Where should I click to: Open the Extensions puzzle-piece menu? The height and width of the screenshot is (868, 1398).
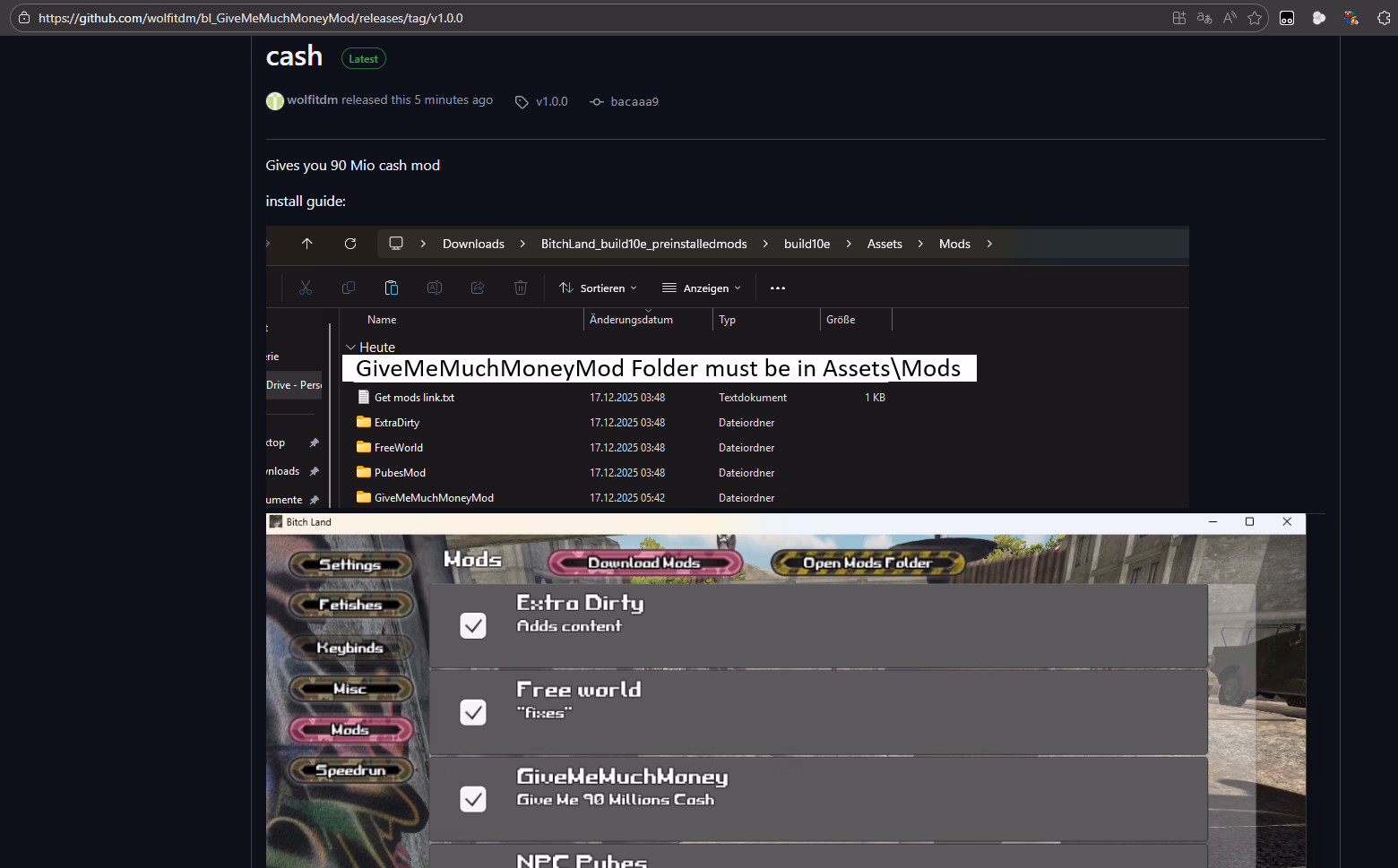pos(1384,18)
